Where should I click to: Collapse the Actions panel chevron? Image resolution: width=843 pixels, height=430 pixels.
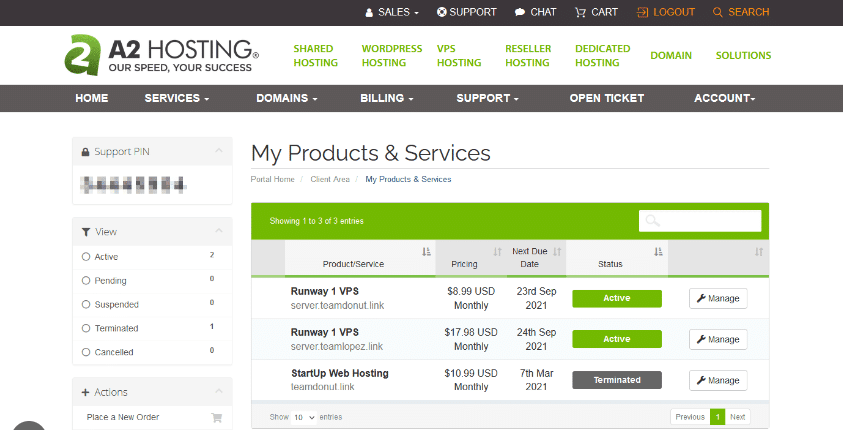(219, 391)
